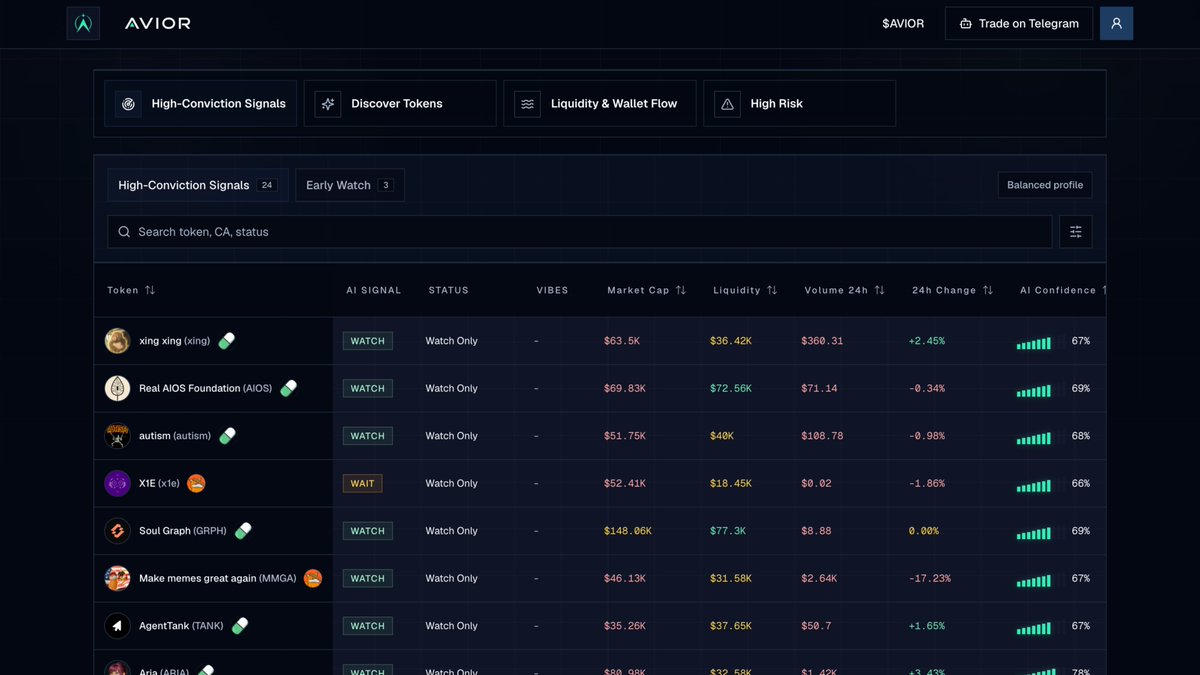Click the waves icon on Liquidity & Wallet Flow
Screen dimensions: 1200x675
[527, 104]
